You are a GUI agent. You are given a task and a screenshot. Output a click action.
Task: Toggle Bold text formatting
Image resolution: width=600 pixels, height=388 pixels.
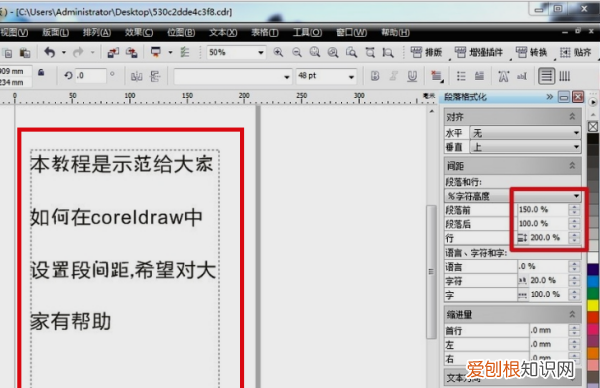pos(375,76)
